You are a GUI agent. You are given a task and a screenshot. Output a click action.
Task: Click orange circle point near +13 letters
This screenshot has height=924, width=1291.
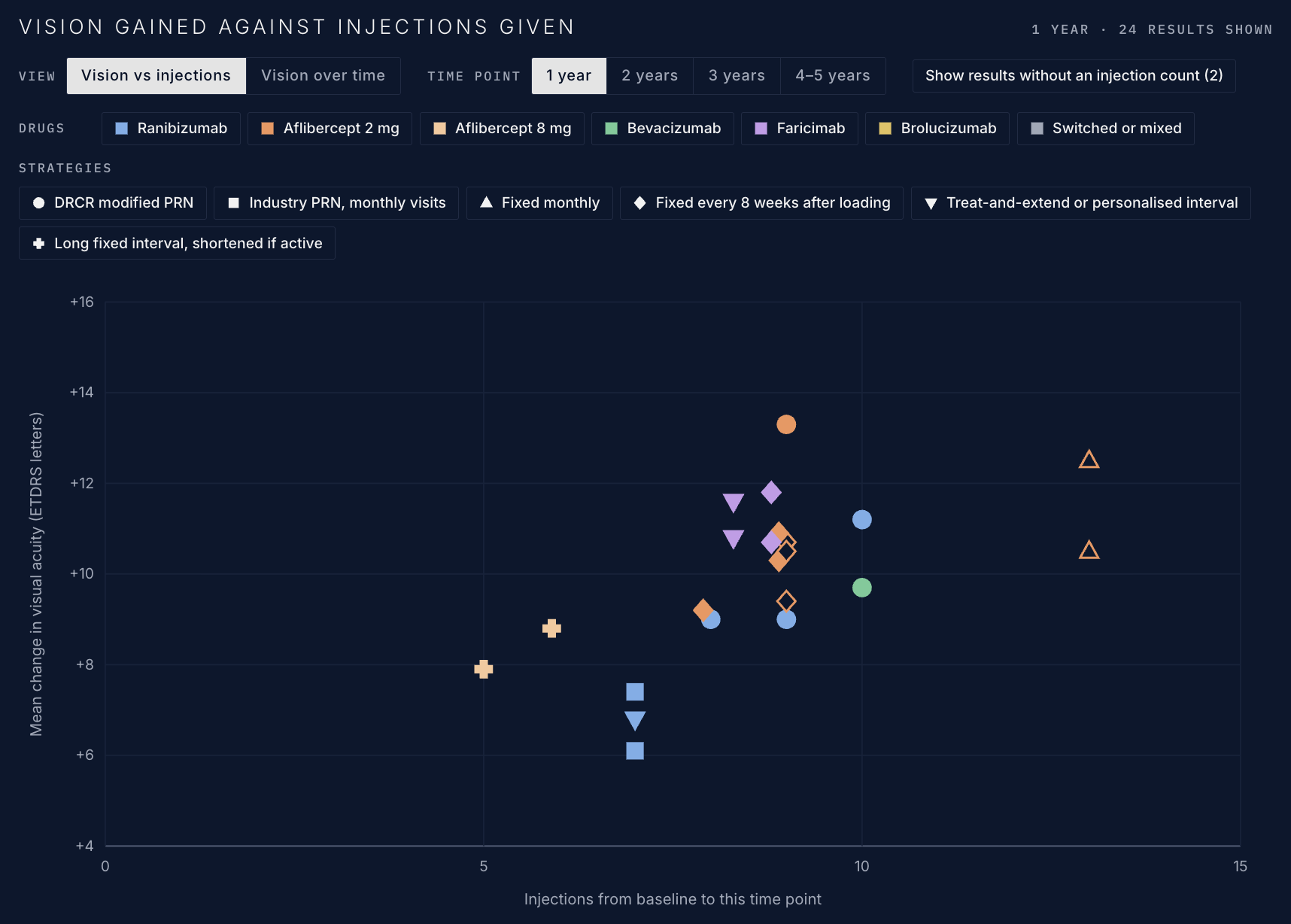point(786,424)
